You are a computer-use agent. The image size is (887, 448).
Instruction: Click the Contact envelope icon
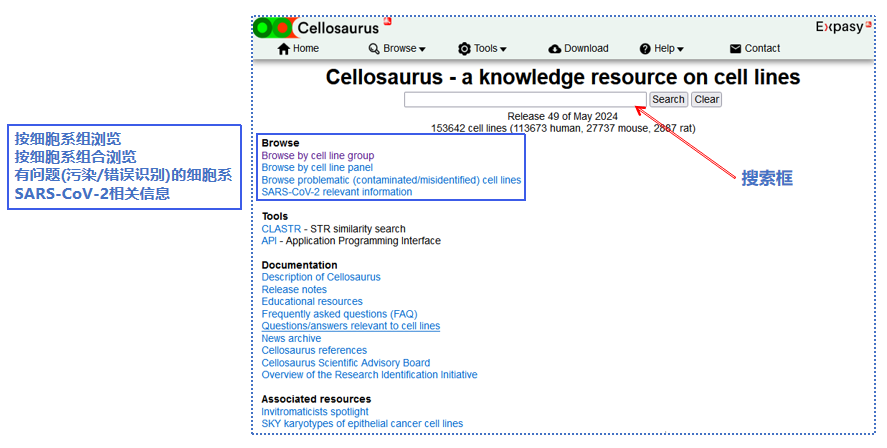(736, 49)
